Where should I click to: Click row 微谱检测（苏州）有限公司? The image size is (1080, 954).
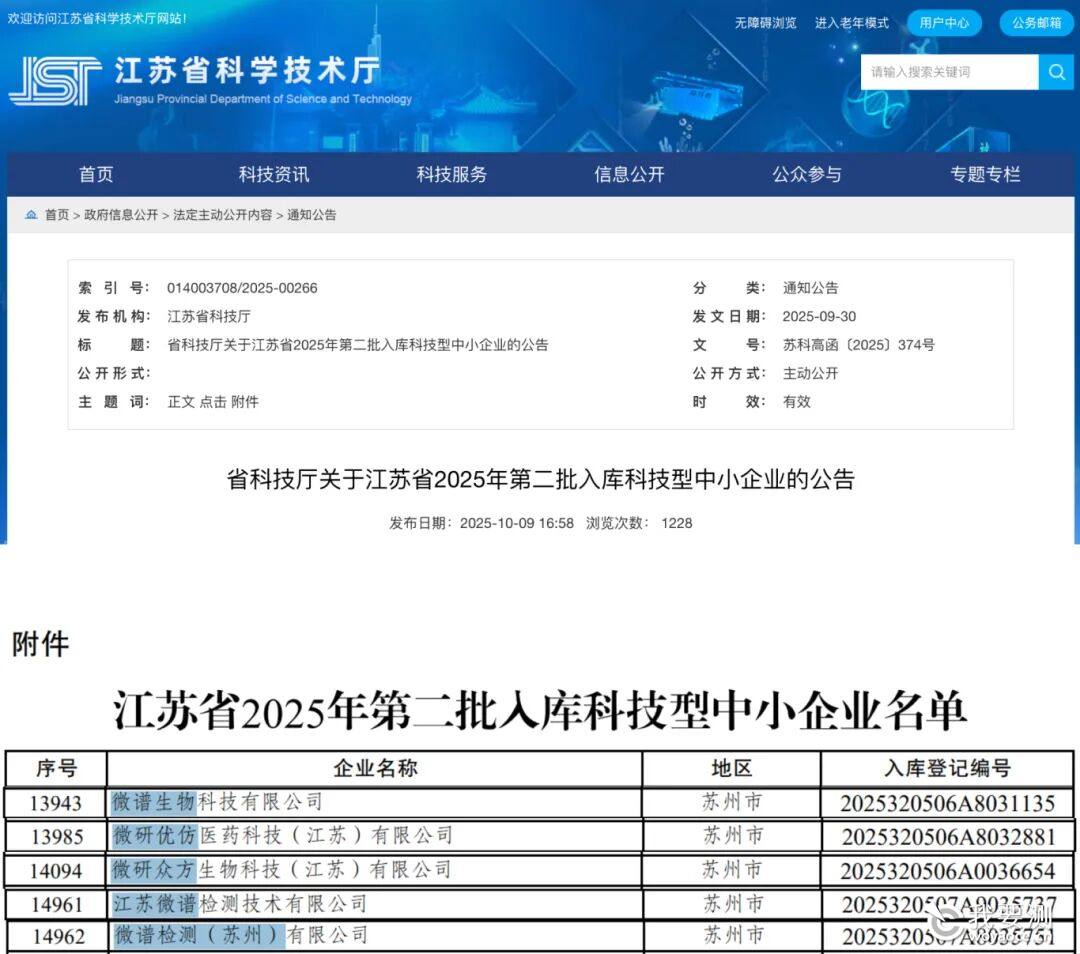[x=240, y=935]
